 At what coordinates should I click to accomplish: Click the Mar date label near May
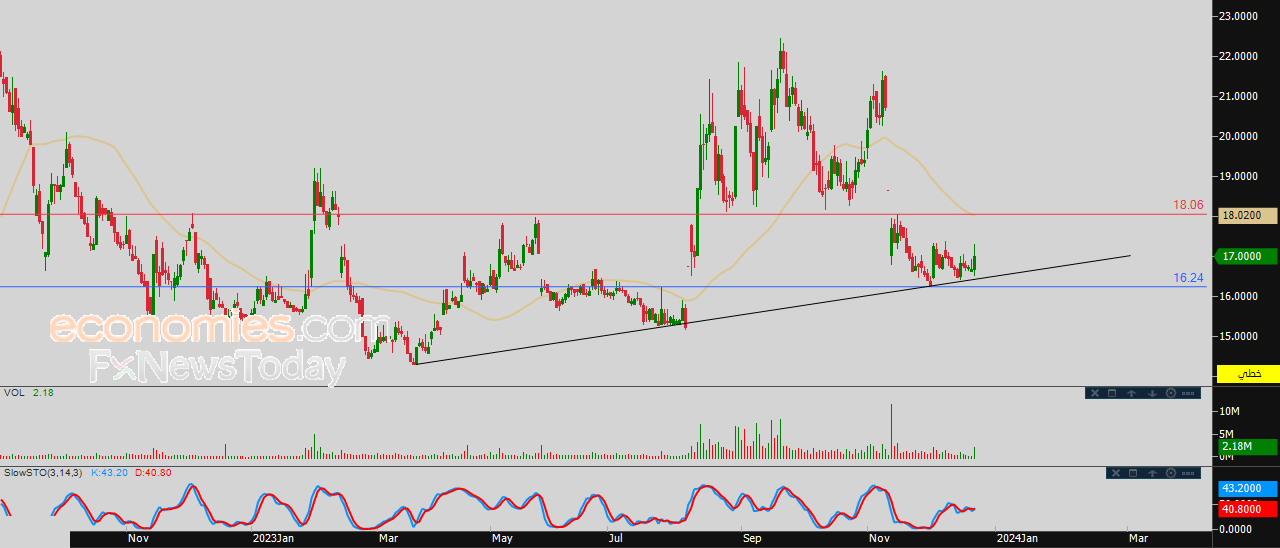click(388, 538)
